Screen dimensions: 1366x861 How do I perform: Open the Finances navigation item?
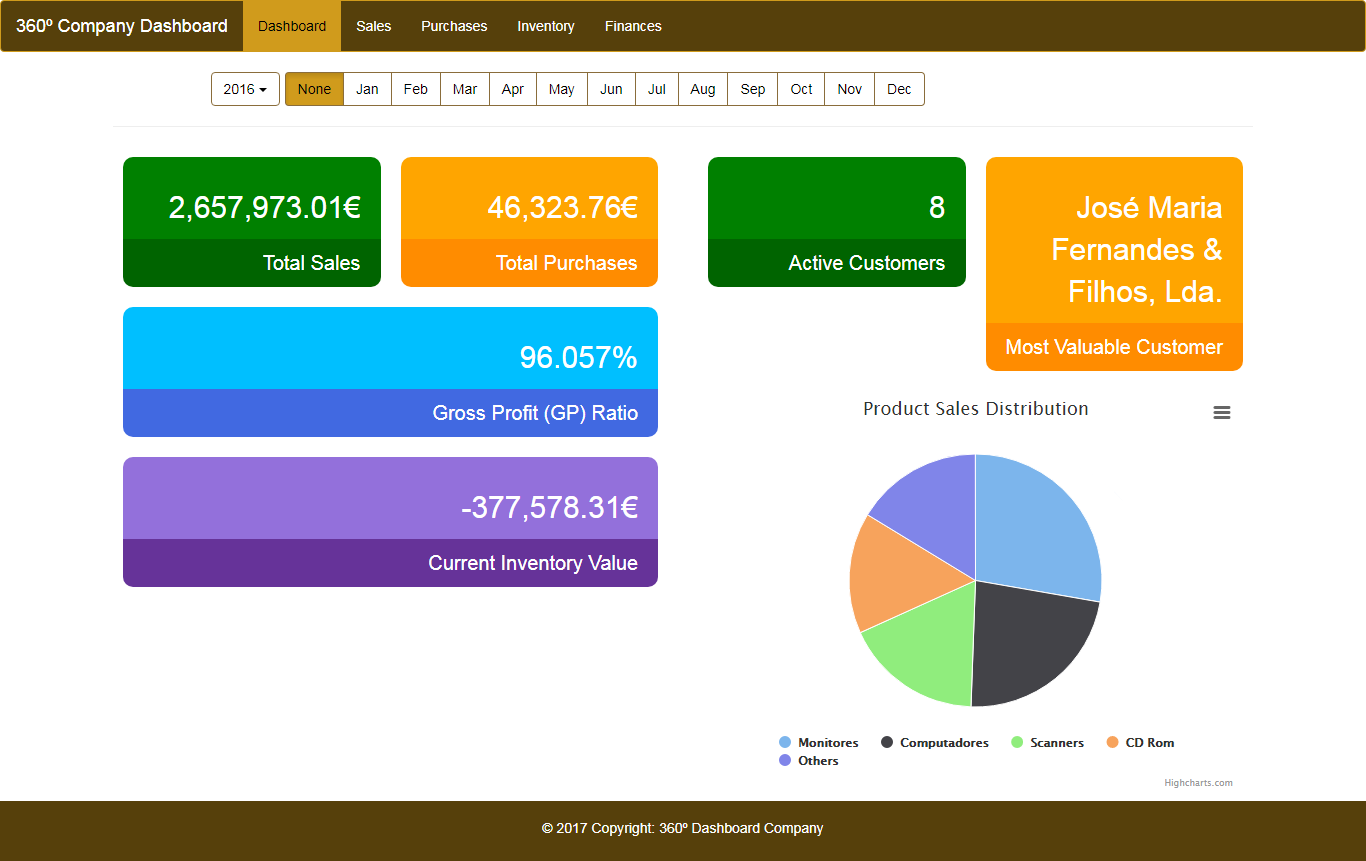(x=633, y=26)
